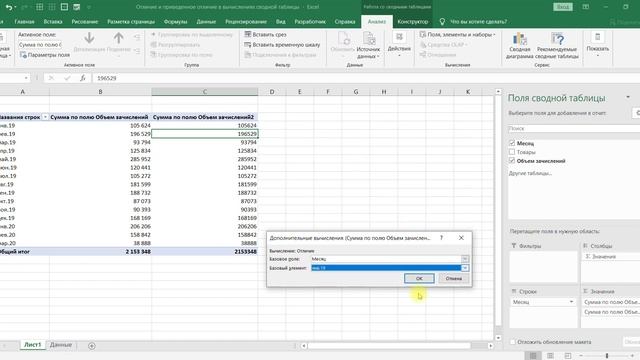
Task: Click the zoom in plus icon
Action: click(x=632, y=356)
